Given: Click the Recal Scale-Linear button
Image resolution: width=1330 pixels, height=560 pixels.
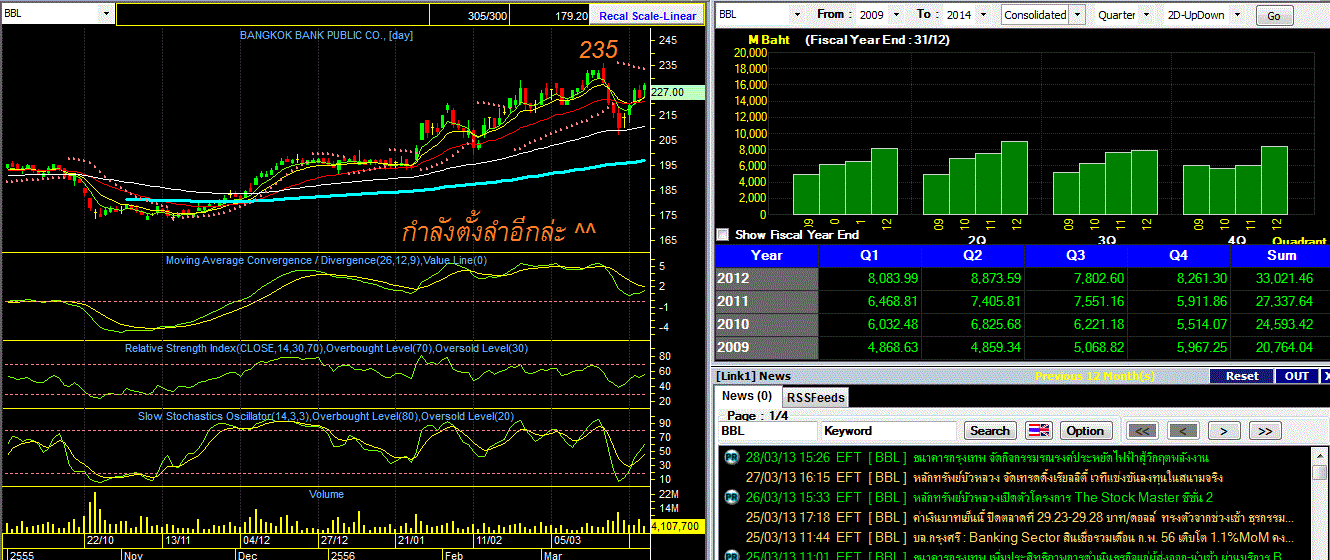Looking at the screenshot, I should [647, 15].
